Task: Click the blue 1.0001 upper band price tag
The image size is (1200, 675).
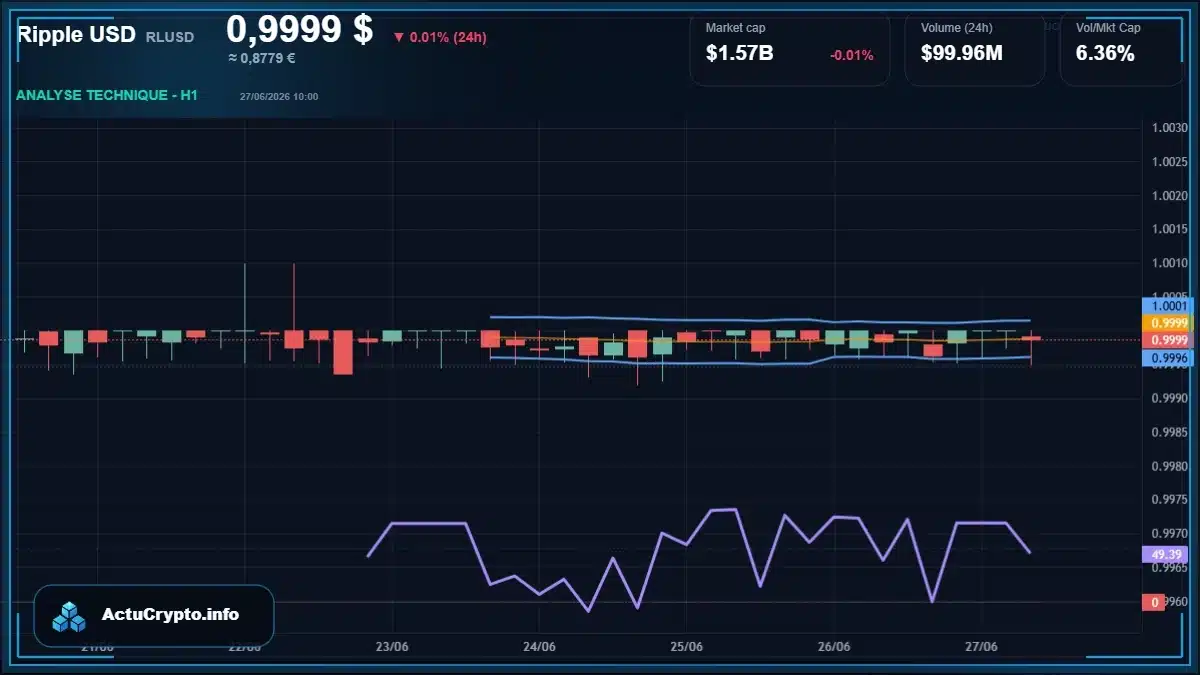Action: click(1169, 306)
